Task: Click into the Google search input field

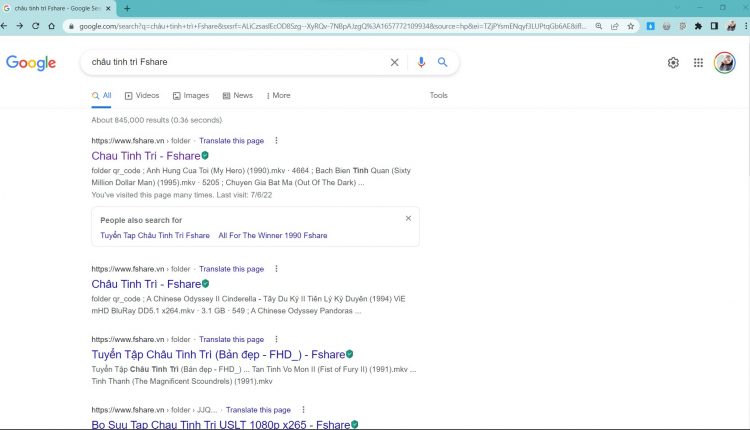Action: tap(237, 62)
